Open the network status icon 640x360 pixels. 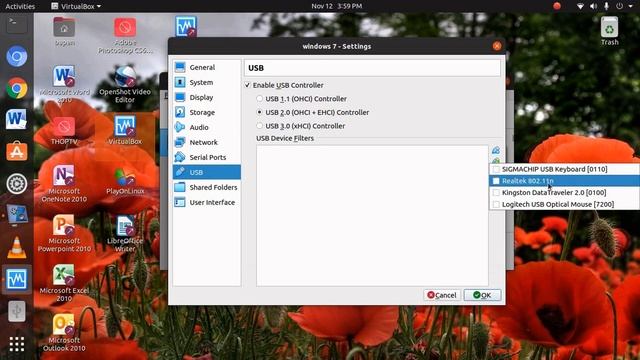point(580,6)
